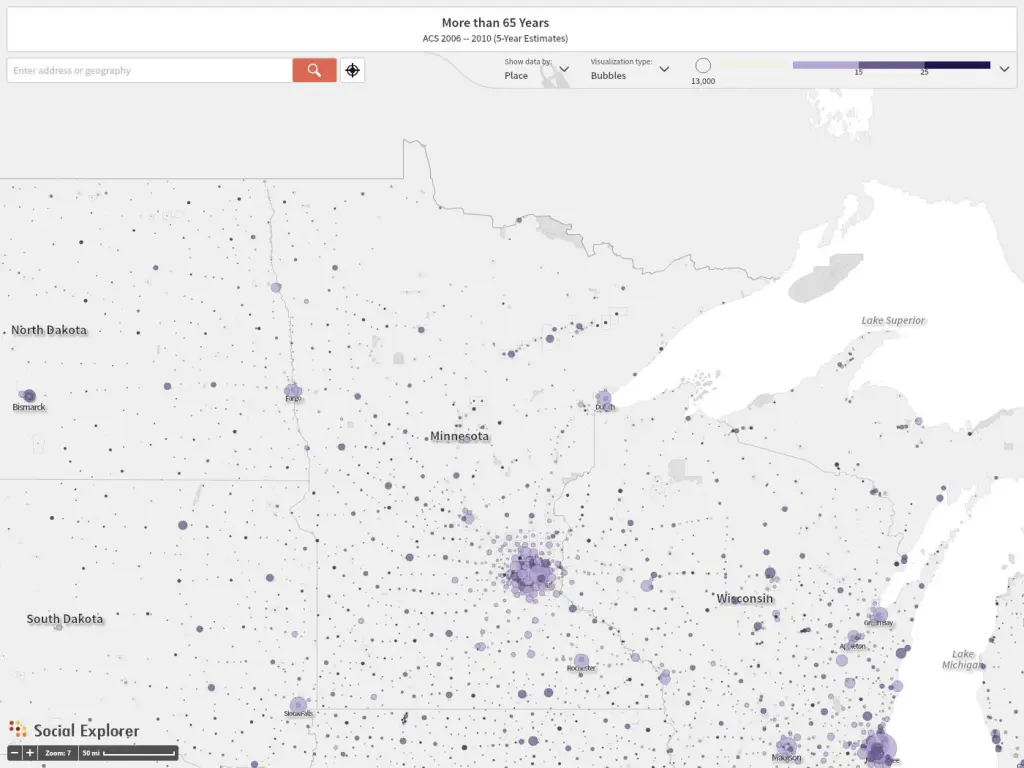Click the Fargo city bubble
This screenshot has width=1024, height=768.
pyautogui.click(x=293, y=391)
